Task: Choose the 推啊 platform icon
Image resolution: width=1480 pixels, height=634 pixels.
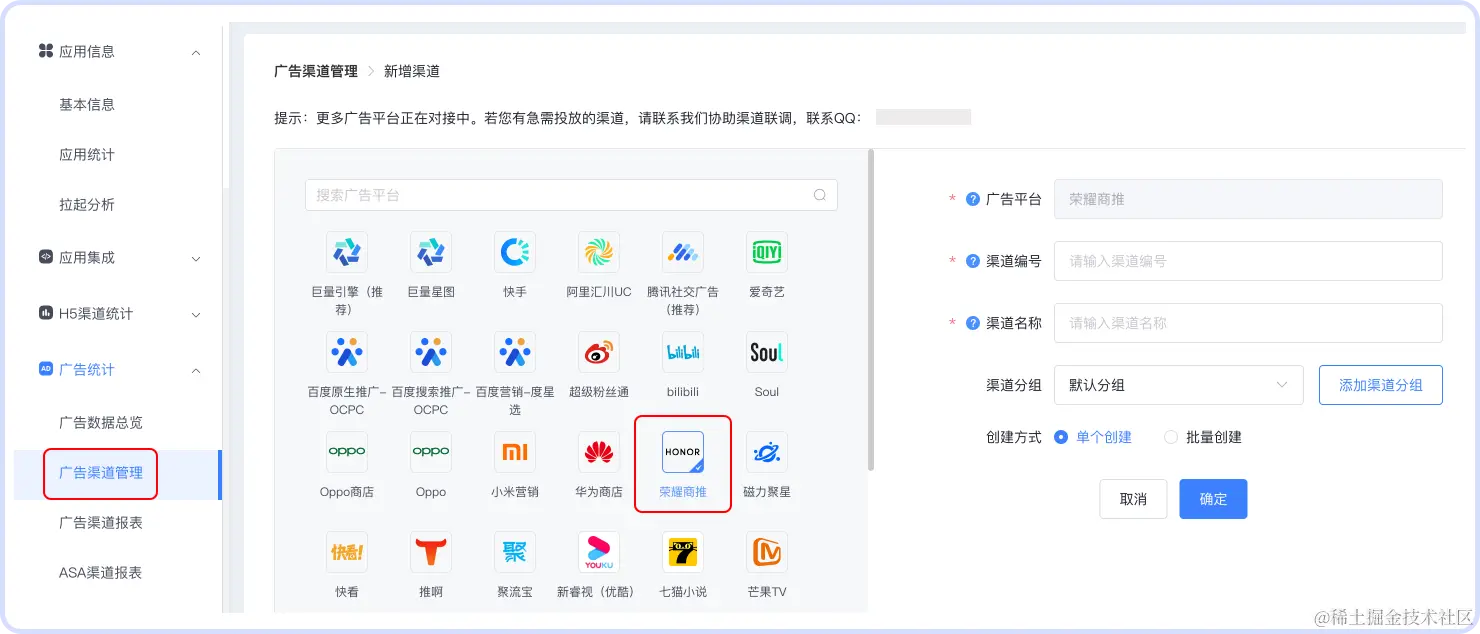Action: (431, 552)
